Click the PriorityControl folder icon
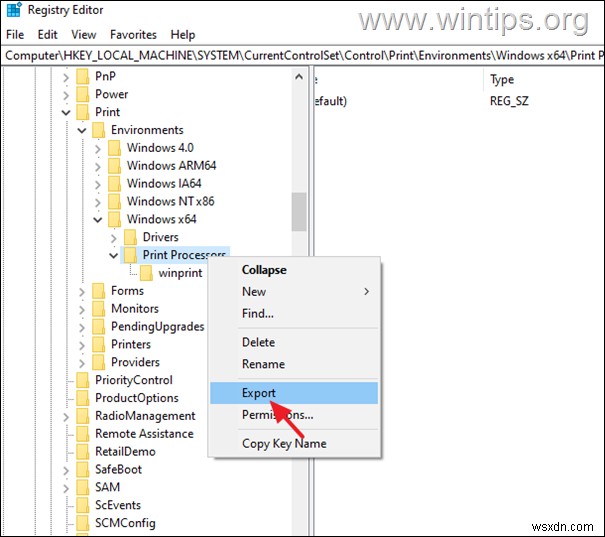This screenshot has height=537, width=605. pyautogui.click(x=83, y=380)
